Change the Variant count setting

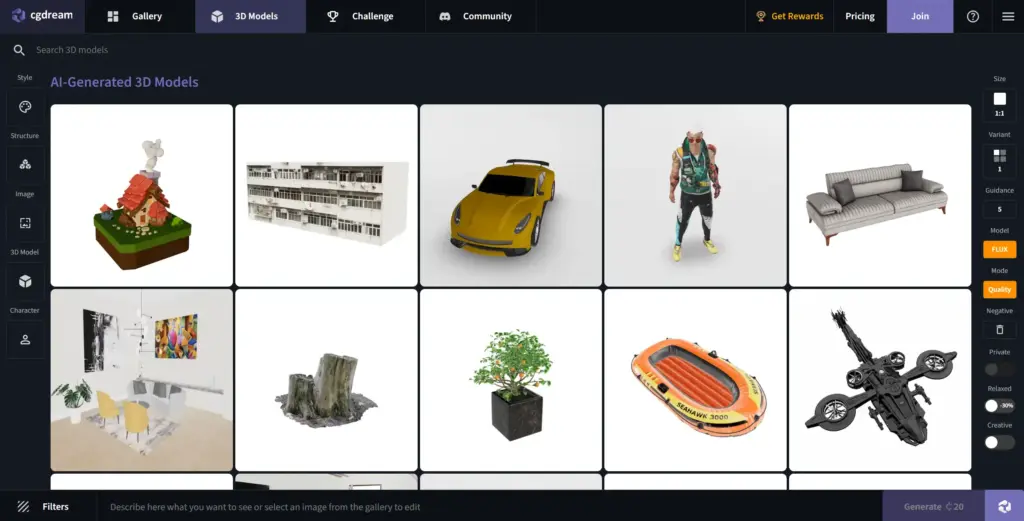pos(999,161)
